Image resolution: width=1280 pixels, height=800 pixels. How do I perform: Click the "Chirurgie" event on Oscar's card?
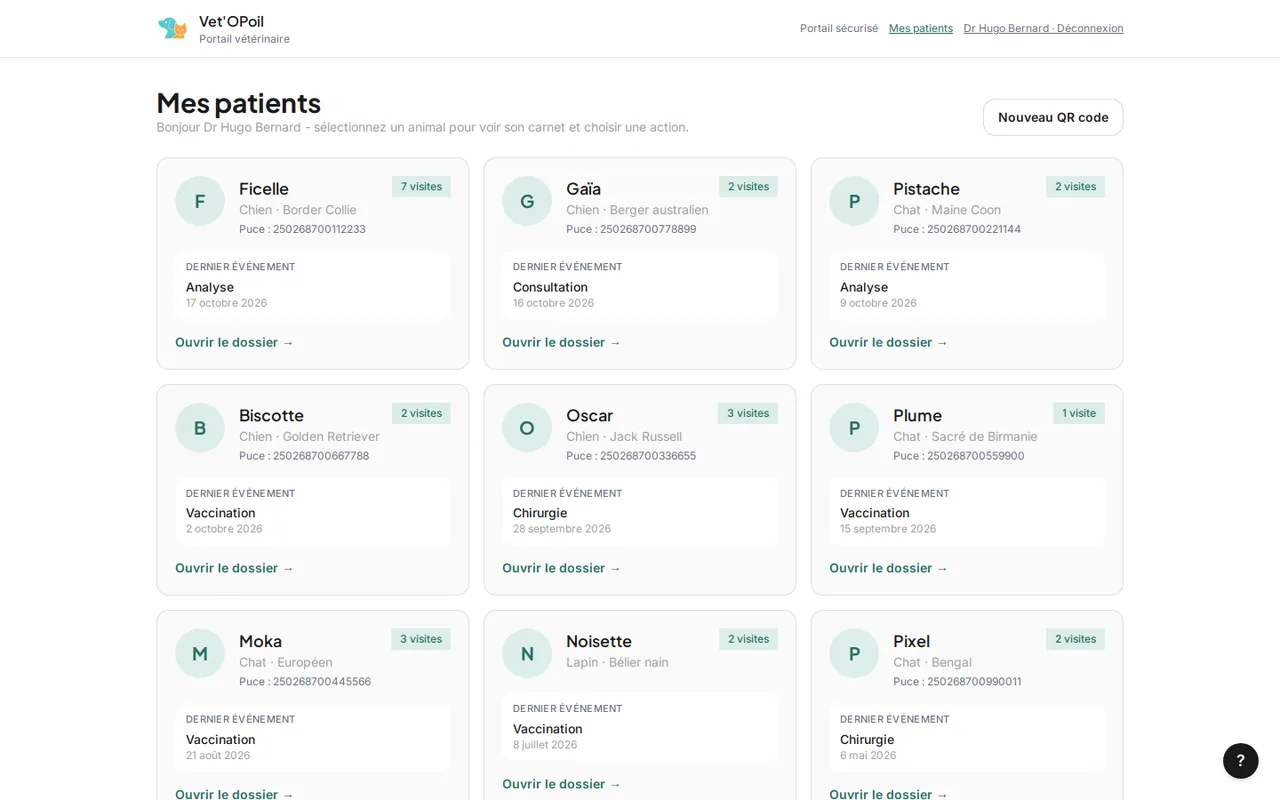click(540, 513)
